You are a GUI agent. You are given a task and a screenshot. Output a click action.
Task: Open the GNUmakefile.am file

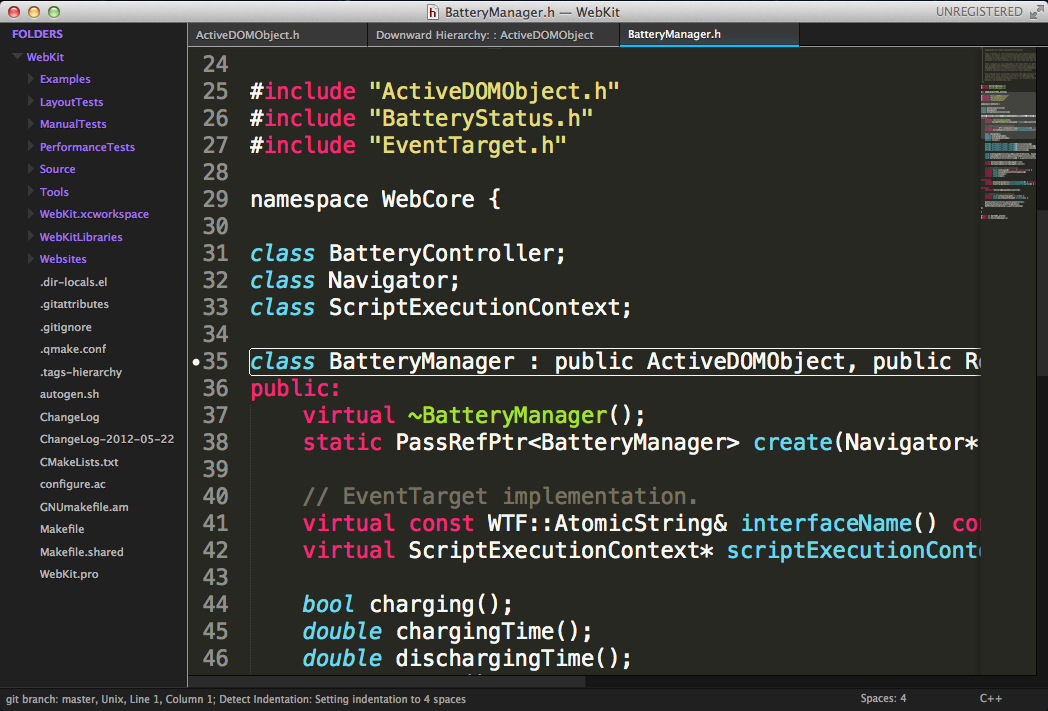(84, 507)
